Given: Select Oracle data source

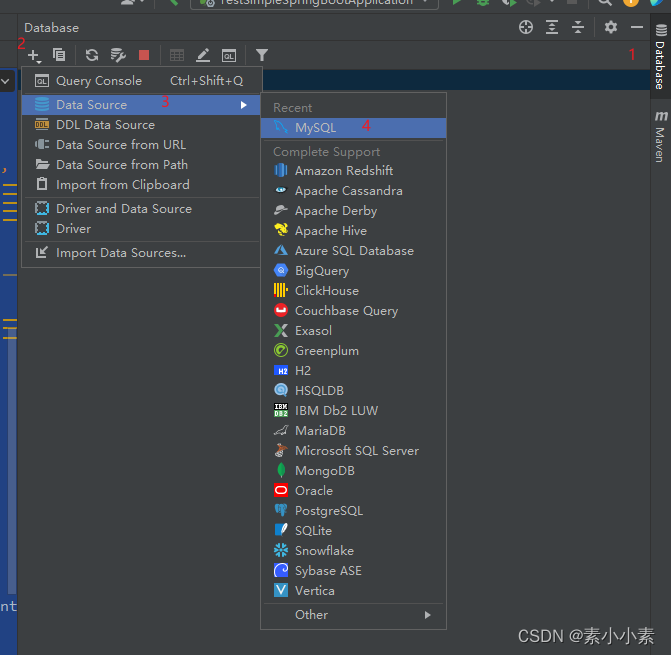Looking at the screenshot, I should pos(353,491).
